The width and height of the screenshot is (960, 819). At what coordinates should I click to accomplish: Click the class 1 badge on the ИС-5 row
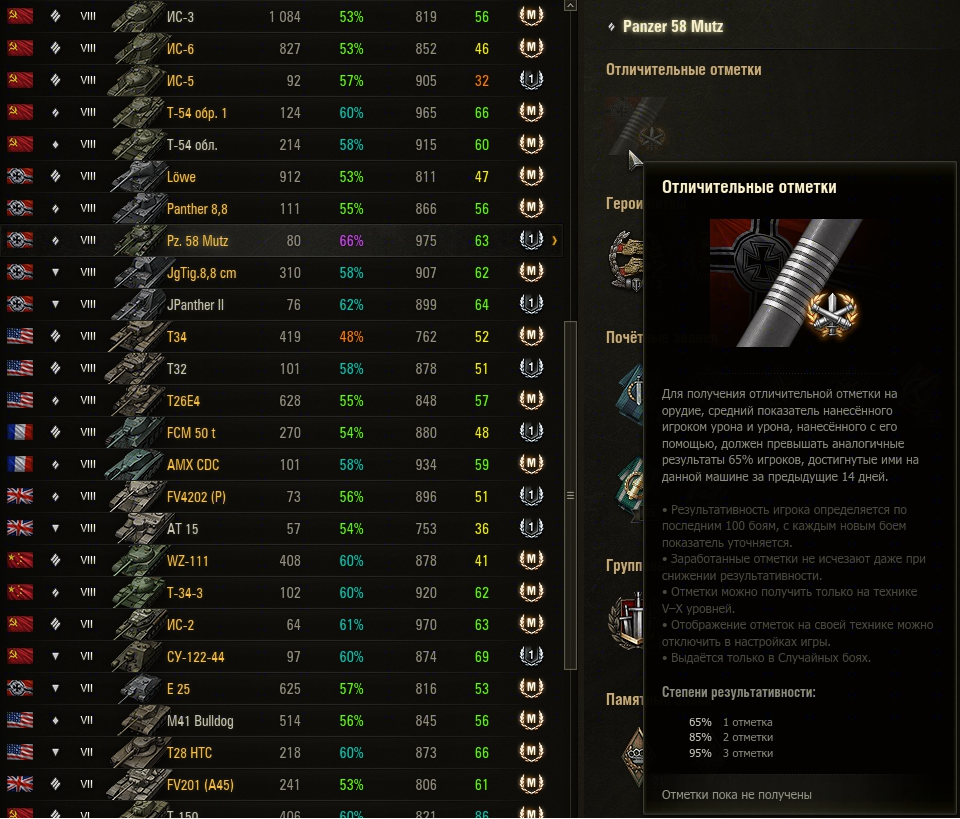tap(531, 80)
